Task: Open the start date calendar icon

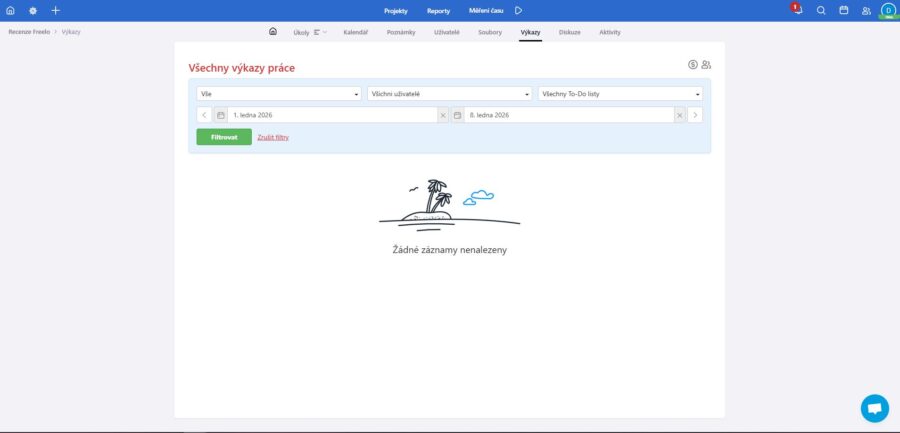Action: (220, 115)
